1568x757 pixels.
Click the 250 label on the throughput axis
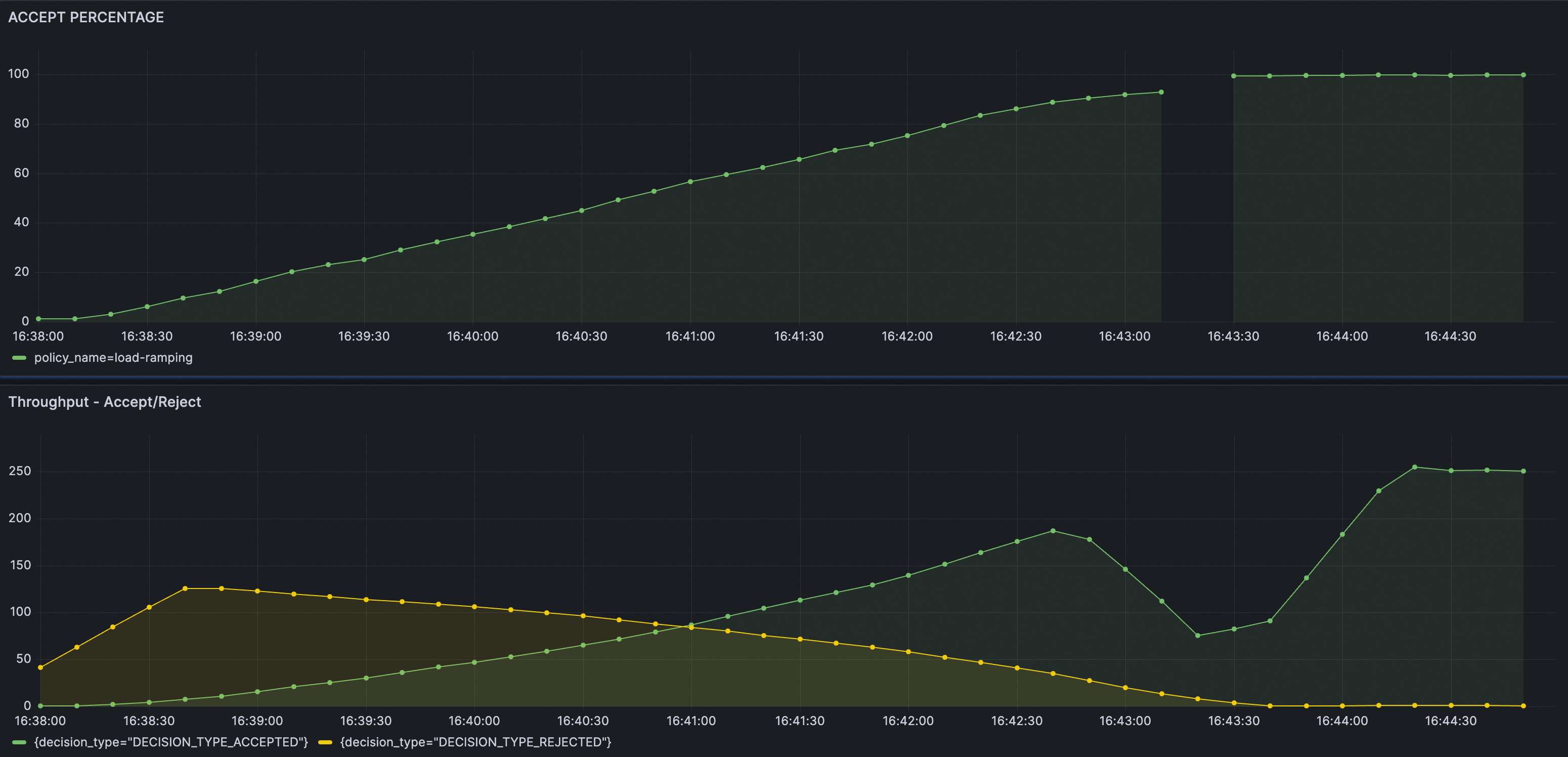click(20, 471)
